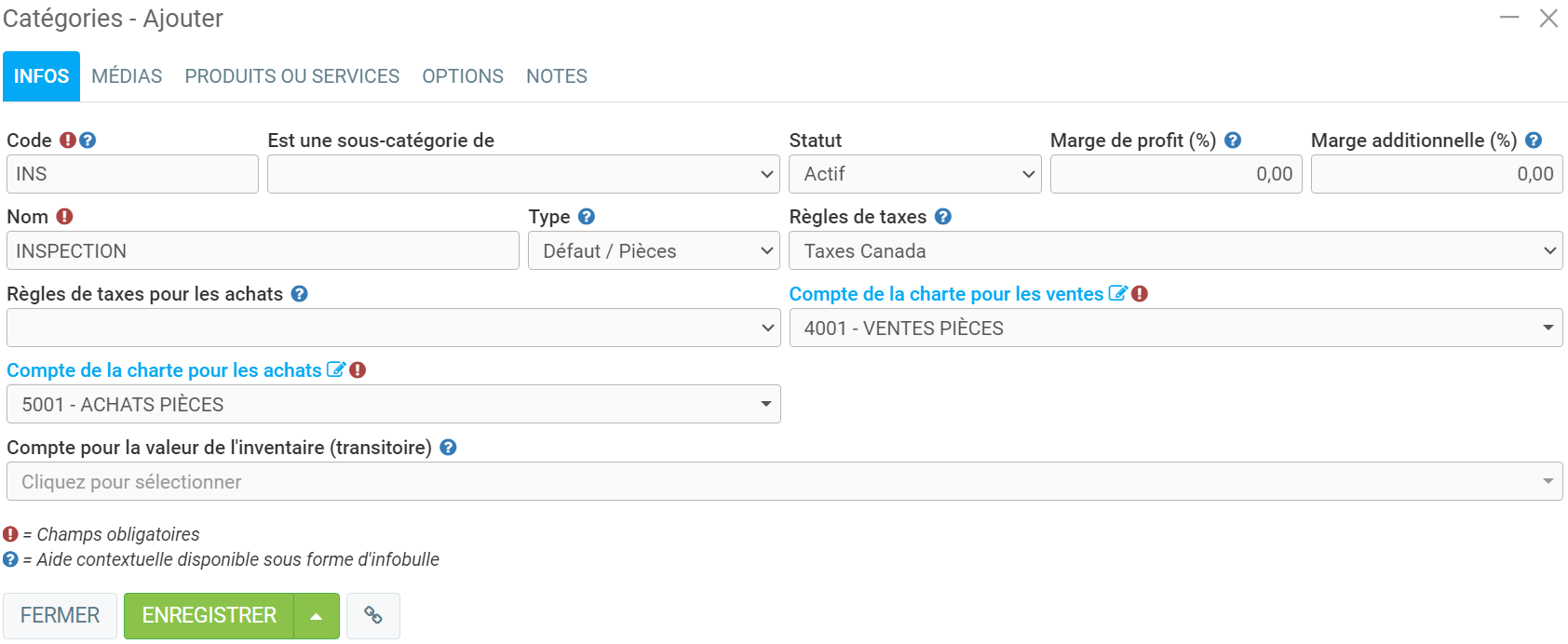Image resolution: width=1568 pixels, height=644 pixels.
Task: Click the Fermer button
Action: point(60,616)
